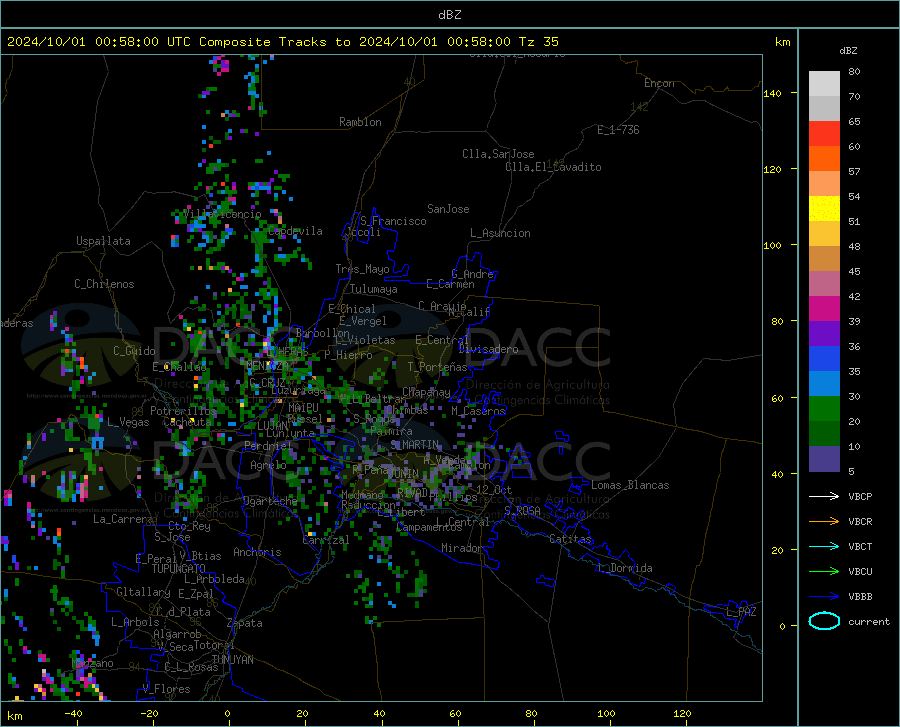Select the blue 36 dBZ color swatch
Image resolution: width=900 pixels, height=727 pixels.
coord(824,358)
